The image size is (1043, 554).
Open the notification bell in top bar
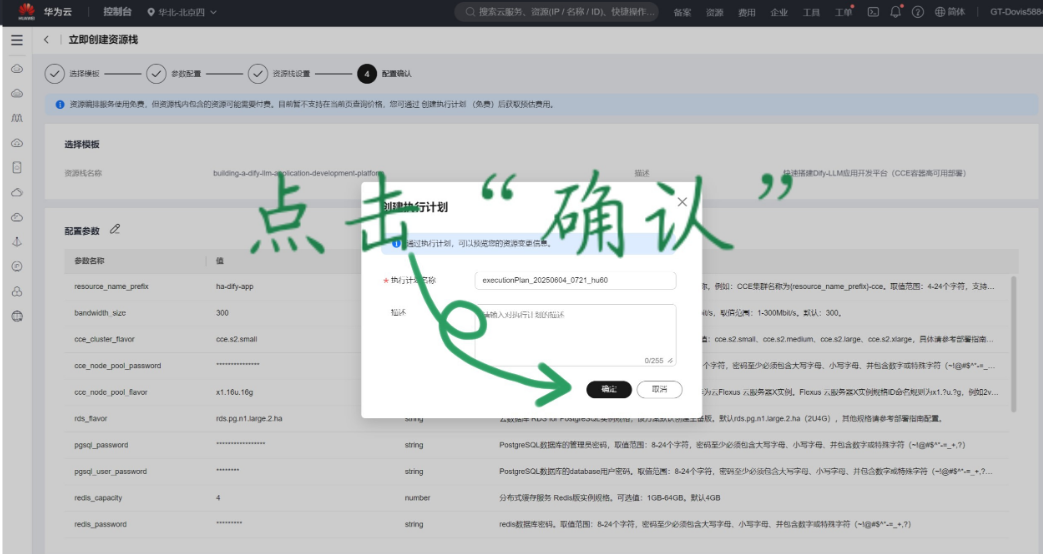895,12
